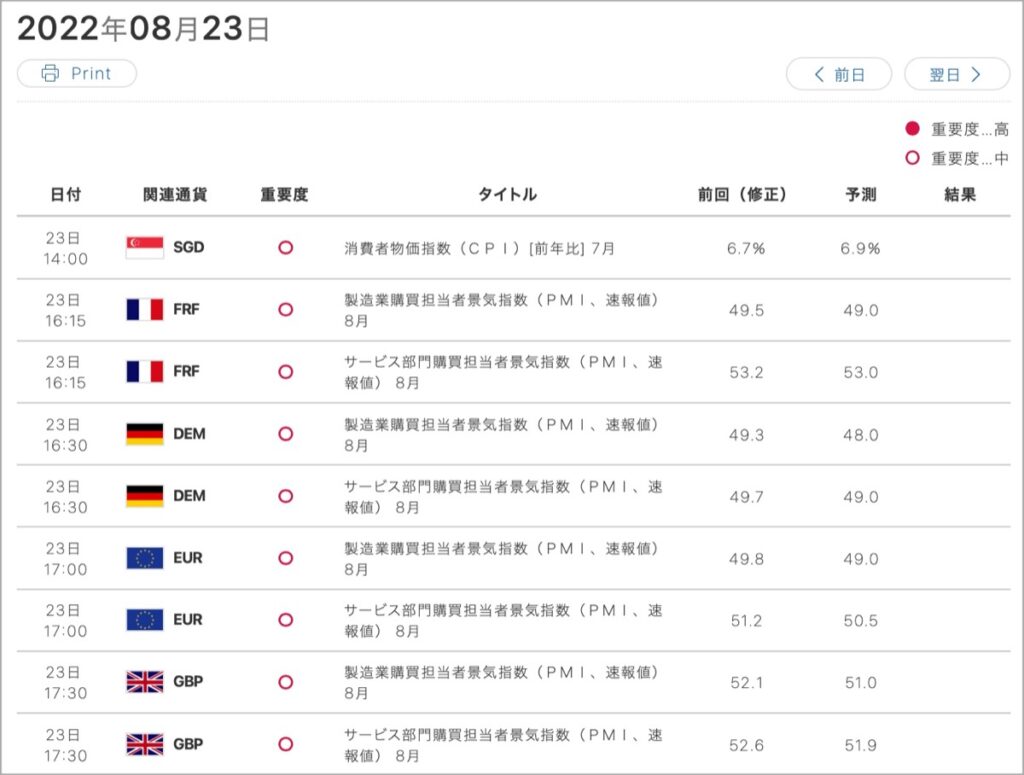Click the EU flag in the 49.8 row

(x=144, y=558)
